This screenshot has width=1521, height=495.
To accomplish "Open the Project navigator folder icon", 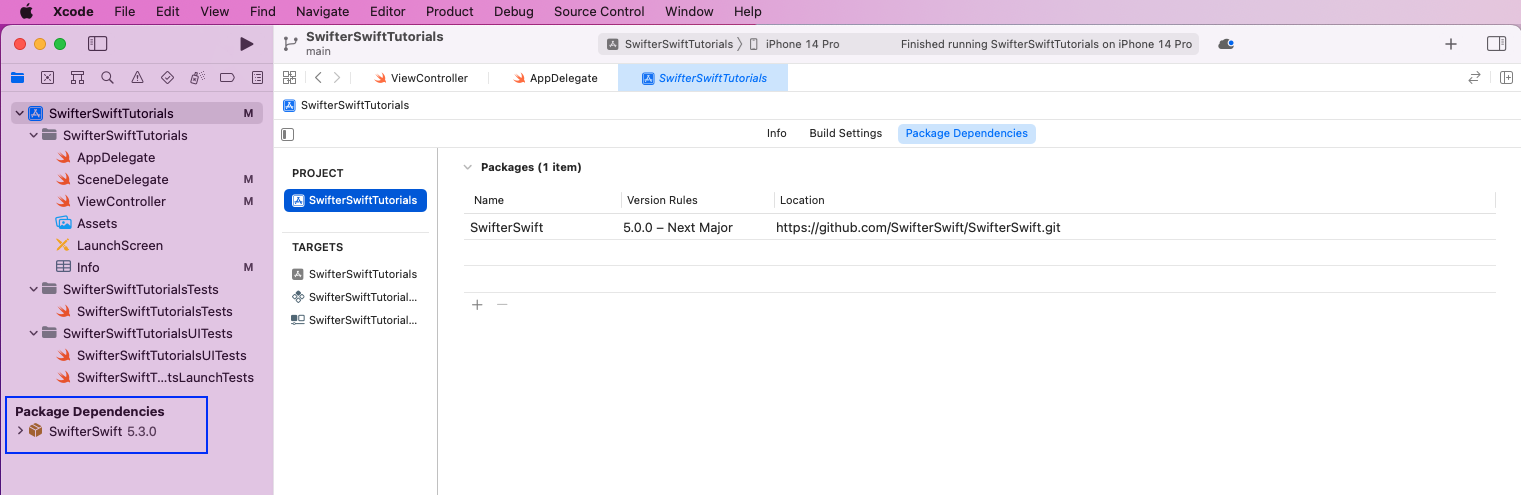I will tap(17, 78).
